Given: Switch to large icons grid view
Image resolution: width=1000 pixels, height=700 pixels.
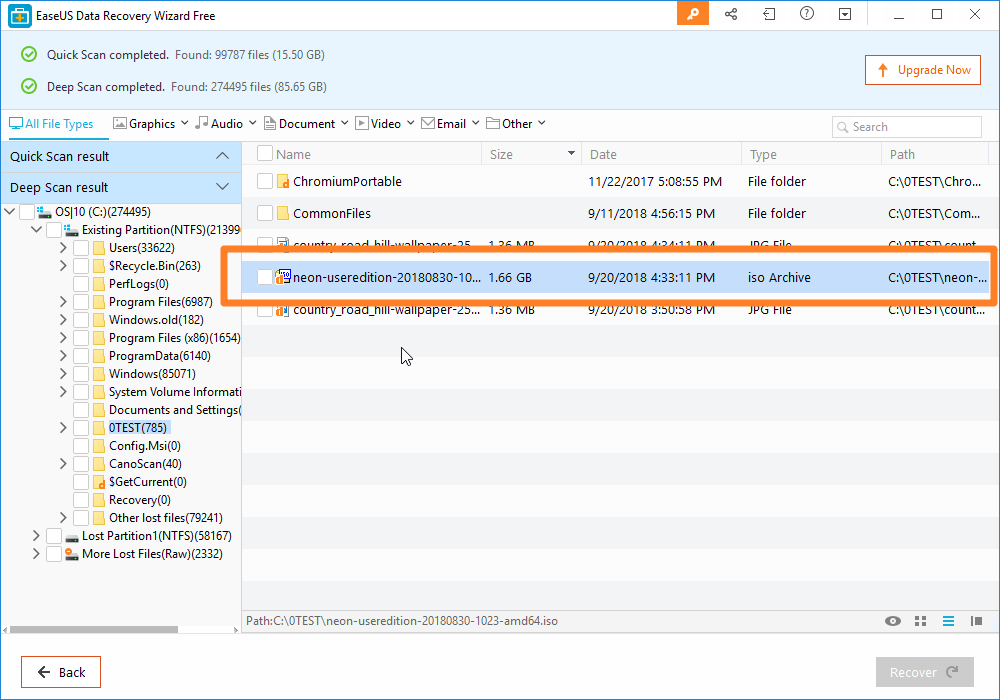Looking at the screenshot, I should coord(920,621).
